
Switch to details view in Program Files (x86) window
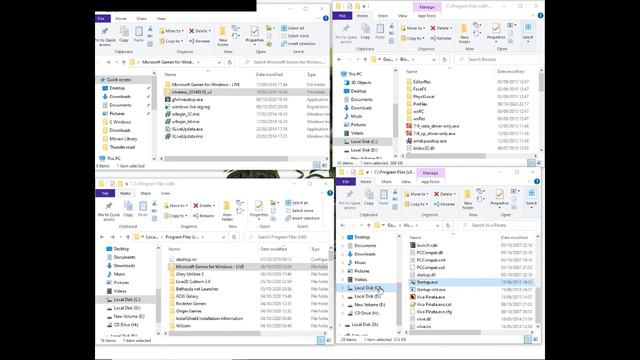pyautogui.click(x=321, y=340)
